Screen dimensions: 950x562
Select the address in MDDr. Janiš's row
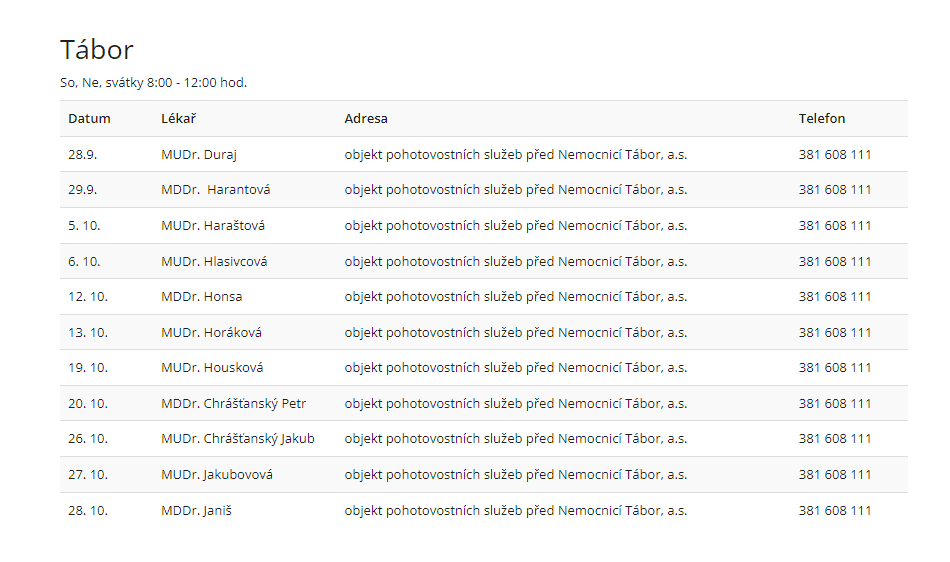[x=515, y=510]
